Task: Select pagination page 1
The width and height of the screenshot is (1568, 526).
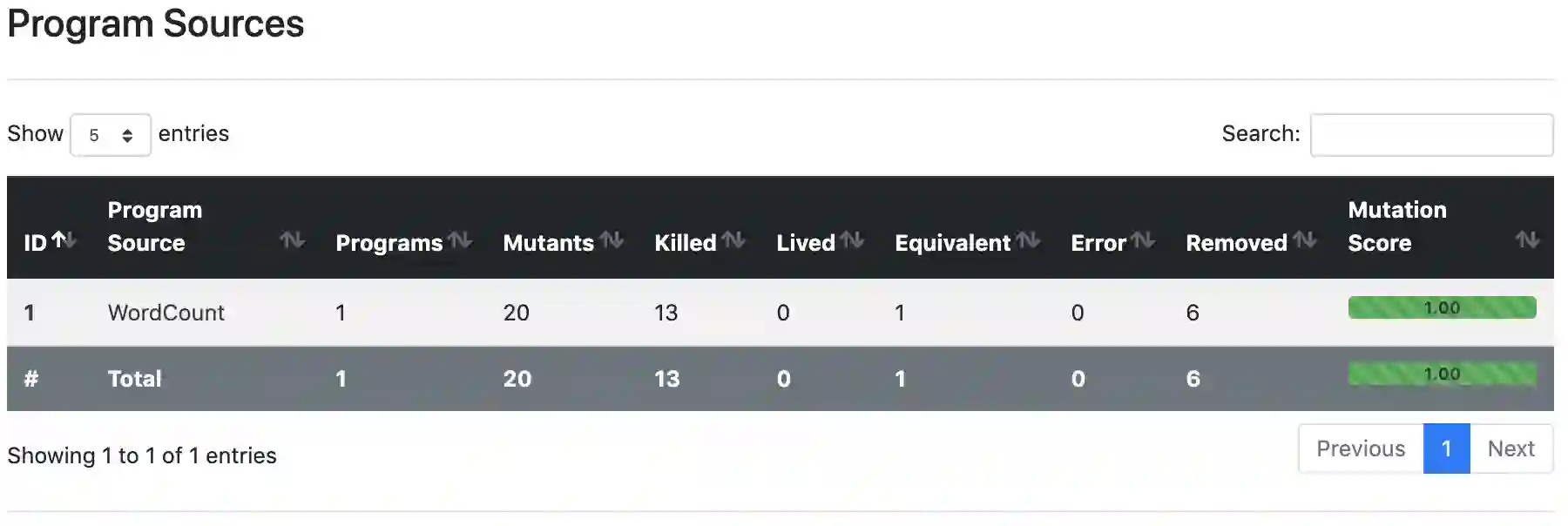Action: point(1446,448)
